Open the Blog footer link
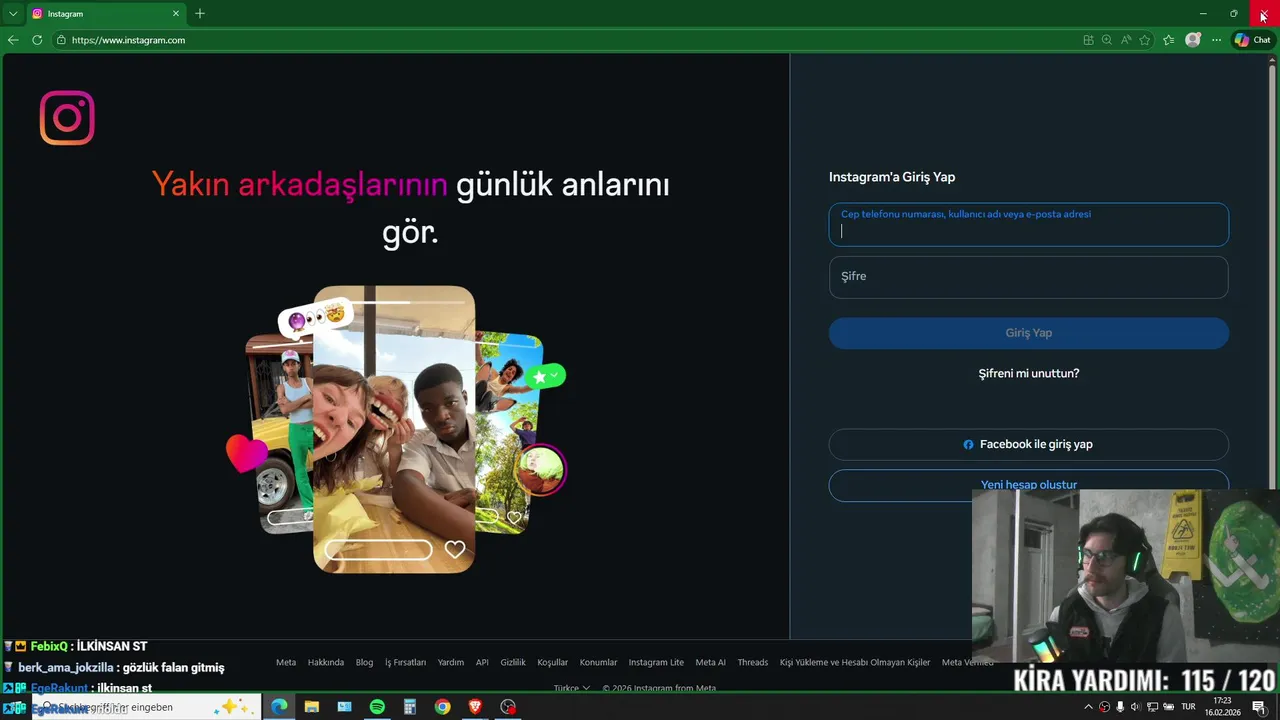 [364, 662]
